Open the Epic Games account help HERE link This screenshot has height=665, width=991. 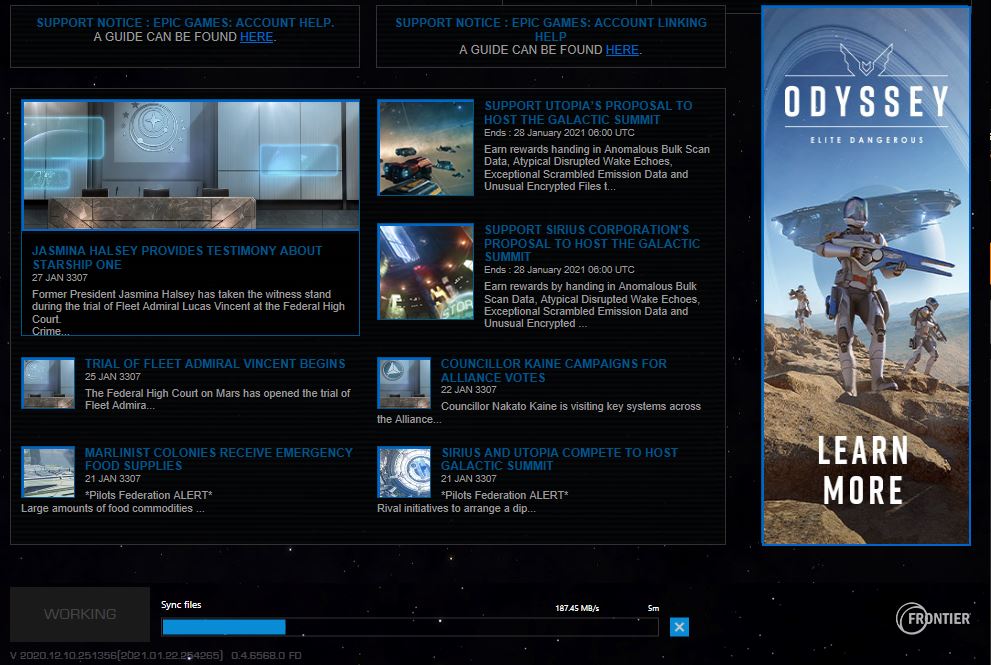257,37
